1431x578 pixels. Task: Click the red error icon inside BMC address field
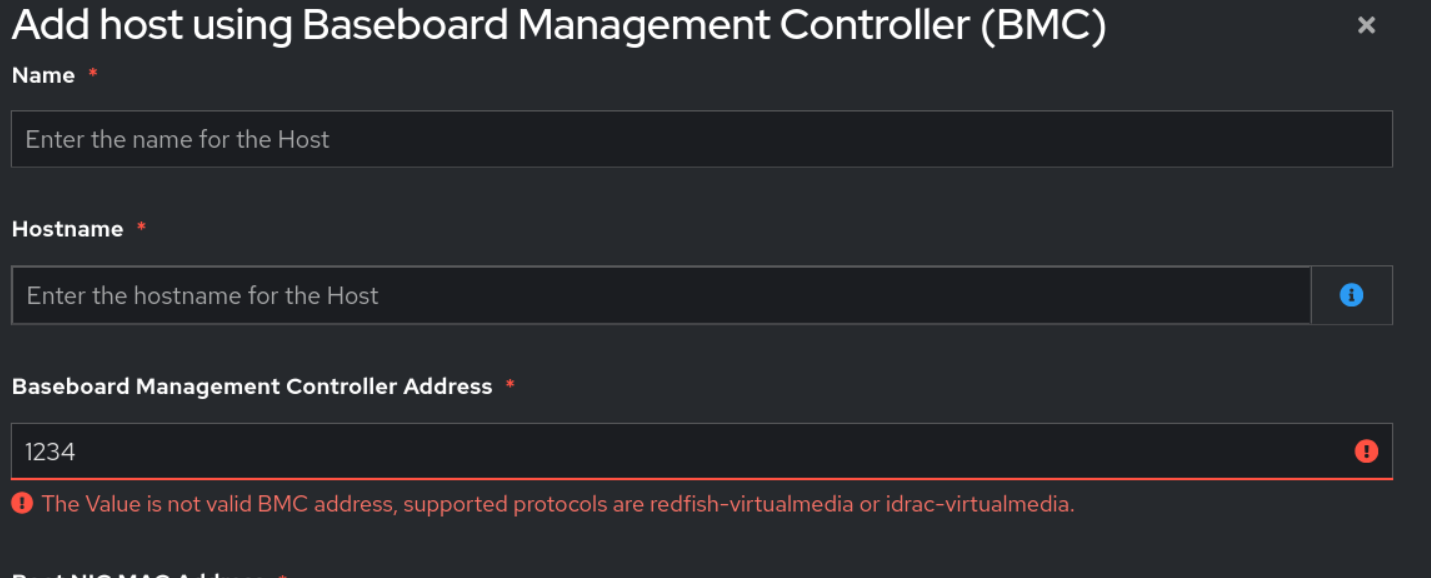pyautogui.click(x=1366, y=451)
